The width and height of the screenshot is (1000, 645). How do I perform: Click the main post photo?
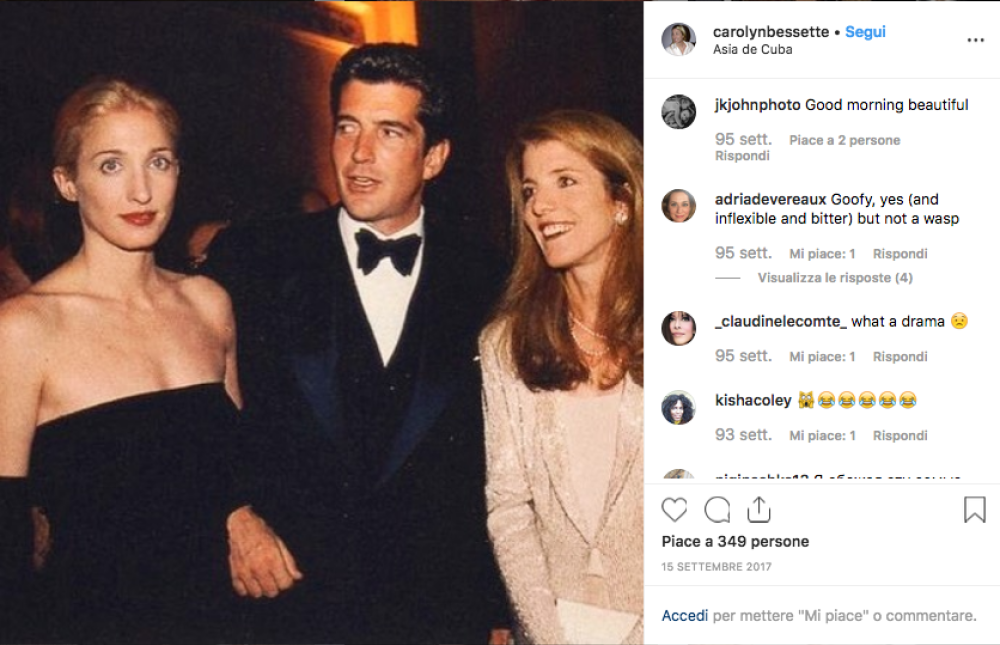321,322
